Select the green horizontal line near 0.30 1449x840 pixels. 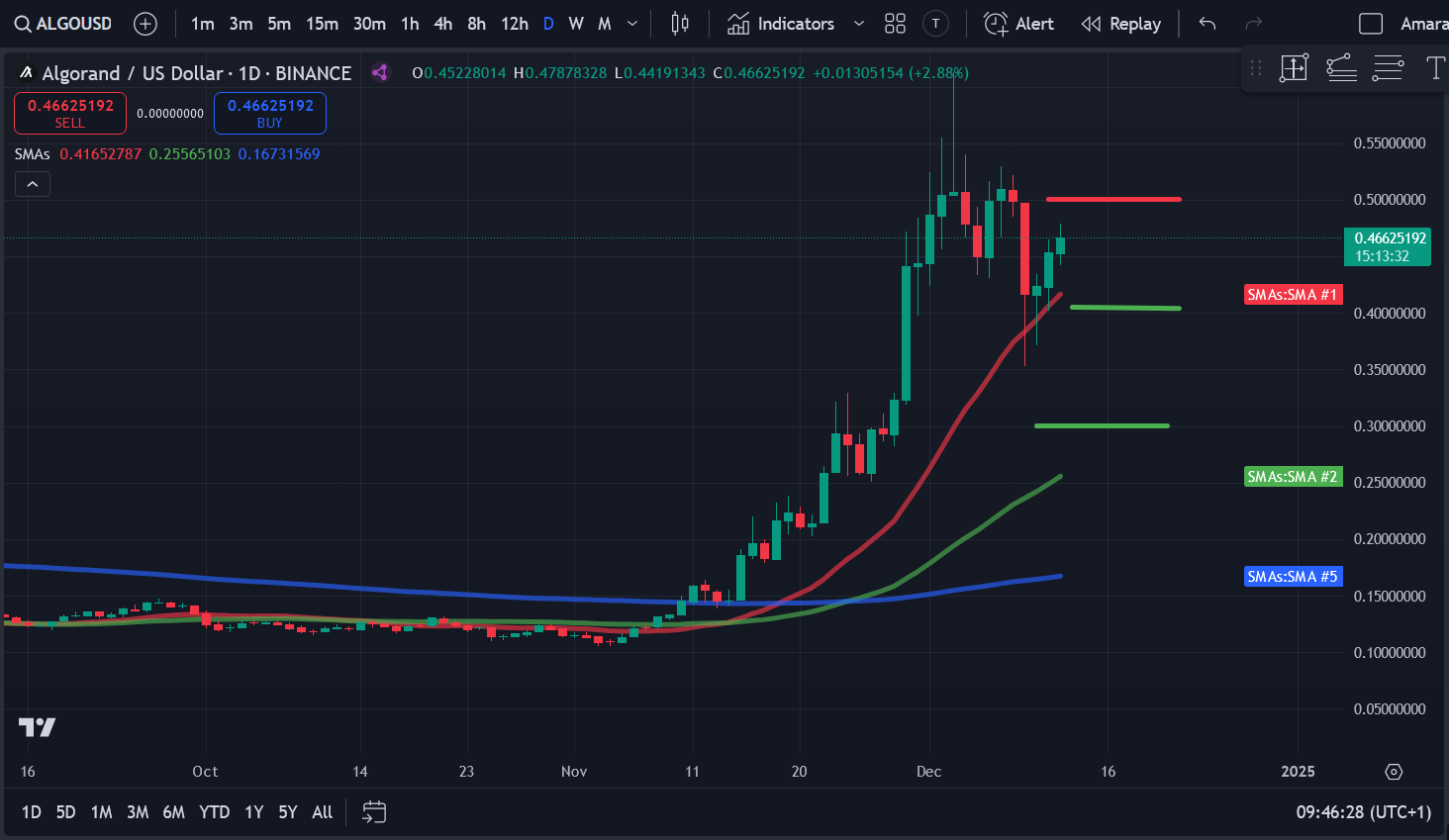click(1102, 425)
